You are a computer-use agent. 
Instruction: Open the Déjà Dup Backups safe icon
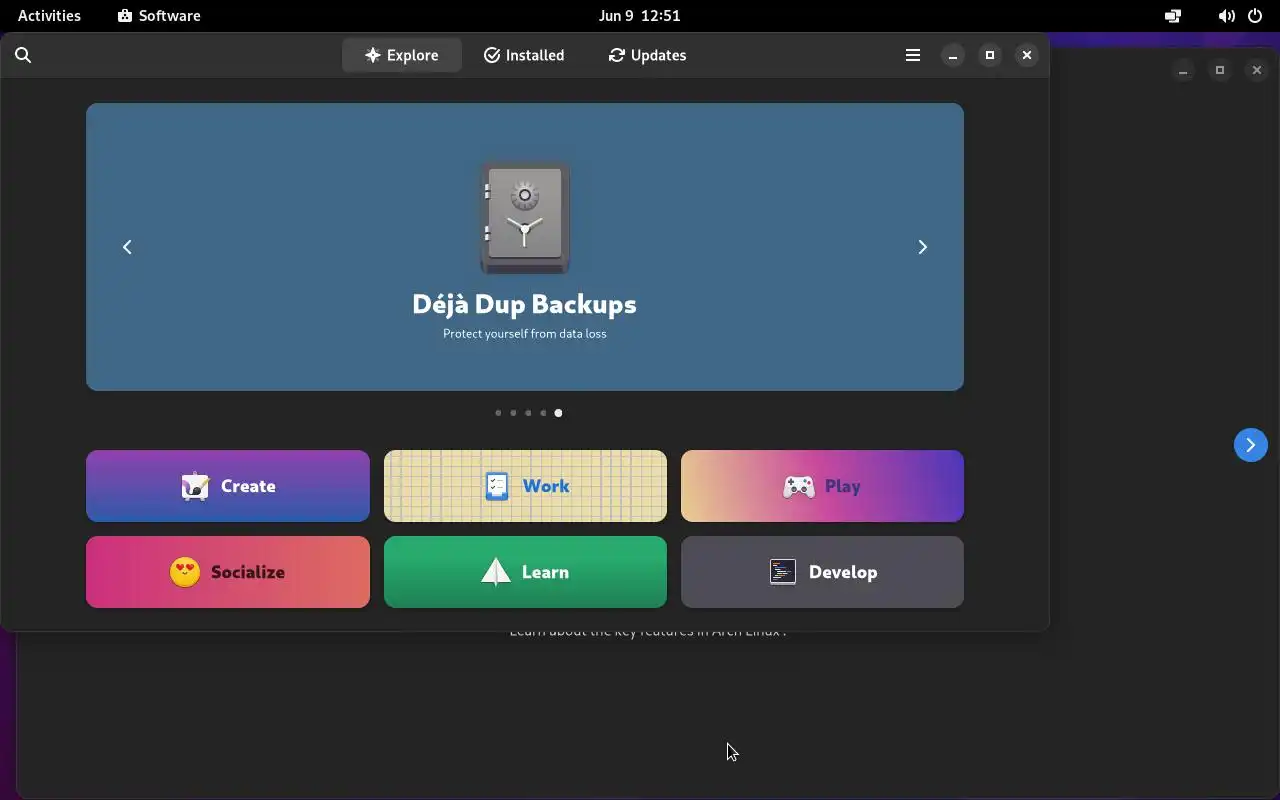pyautogui.click(x=525, y=219)
